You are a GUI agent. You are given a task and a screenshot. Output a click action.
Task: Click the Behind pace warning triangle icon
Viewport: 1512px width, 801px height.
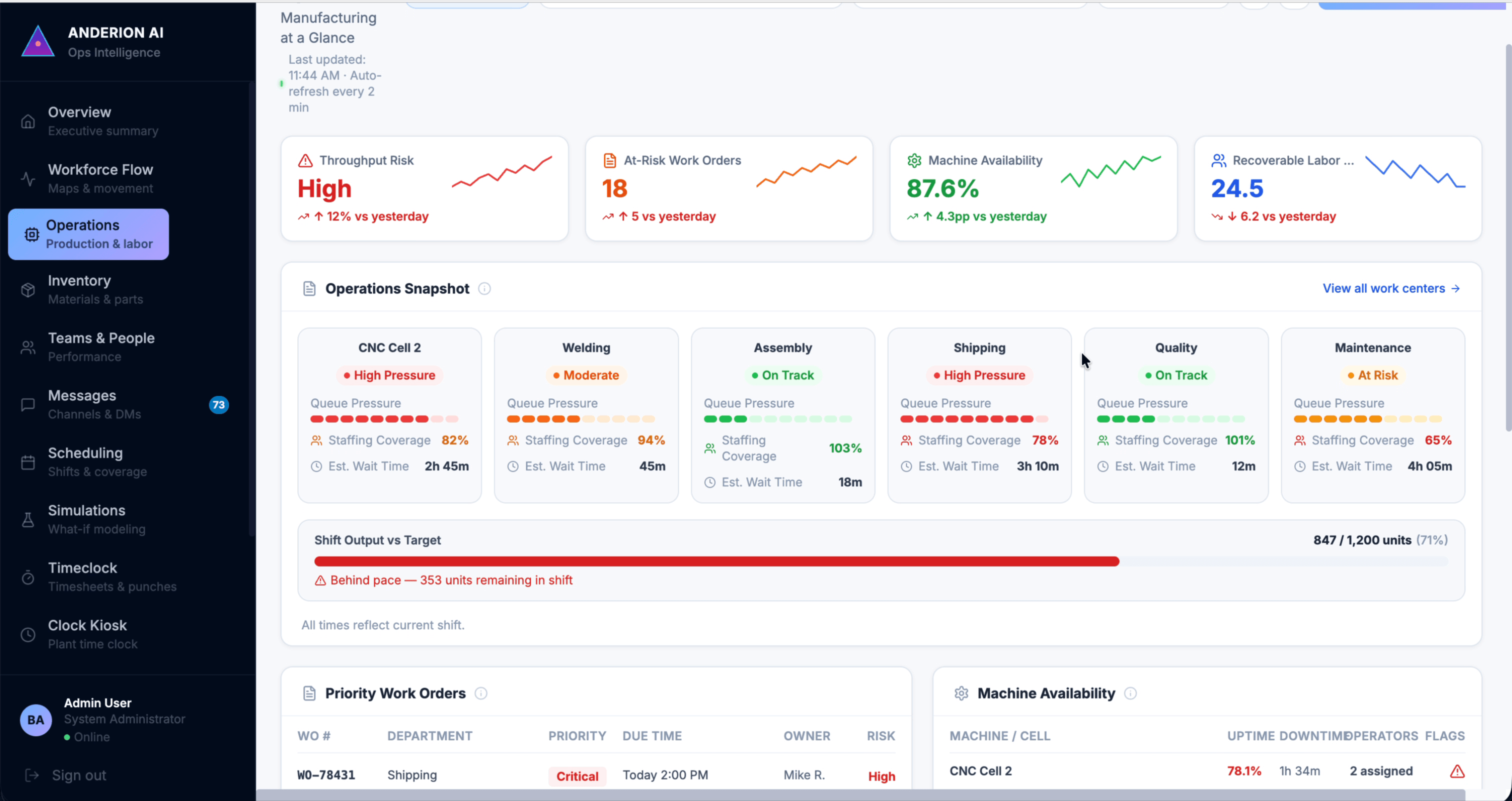320,581
